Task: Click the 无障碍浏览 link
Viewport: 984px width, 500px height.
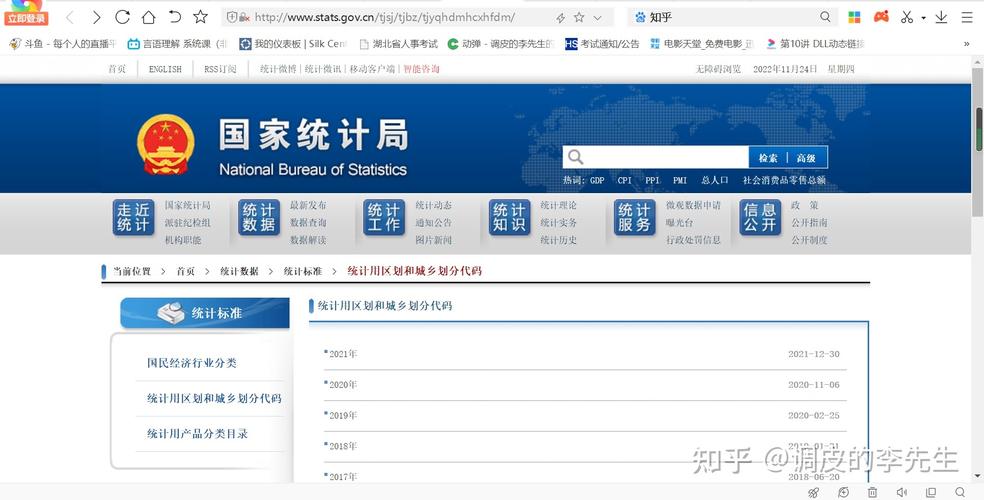Action: coord(718,69)
